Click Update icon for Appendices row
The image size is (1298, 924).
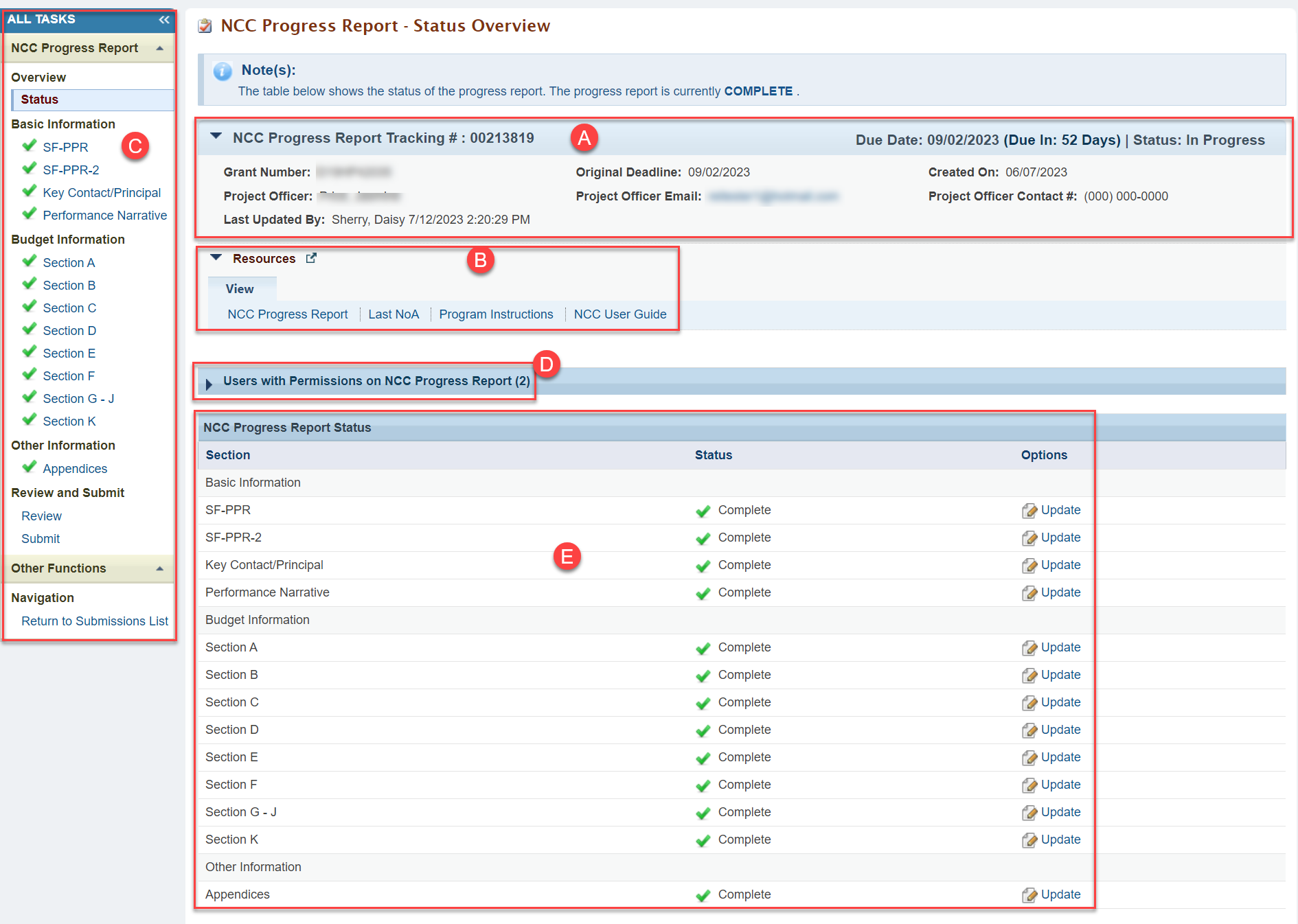[1029, 895]
